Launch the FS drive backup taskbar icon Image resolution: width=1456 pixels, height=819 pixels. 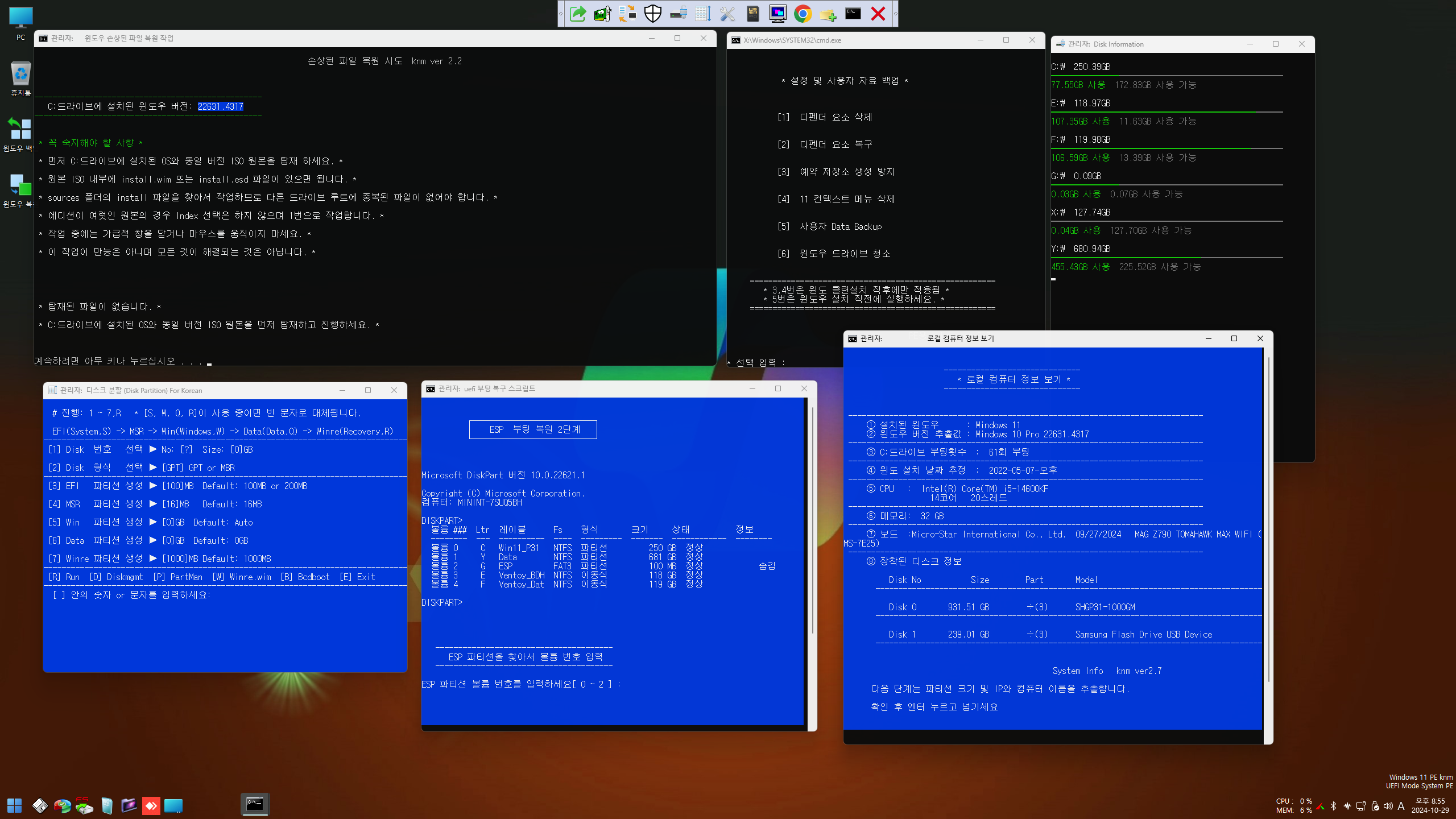click(84, 805)
